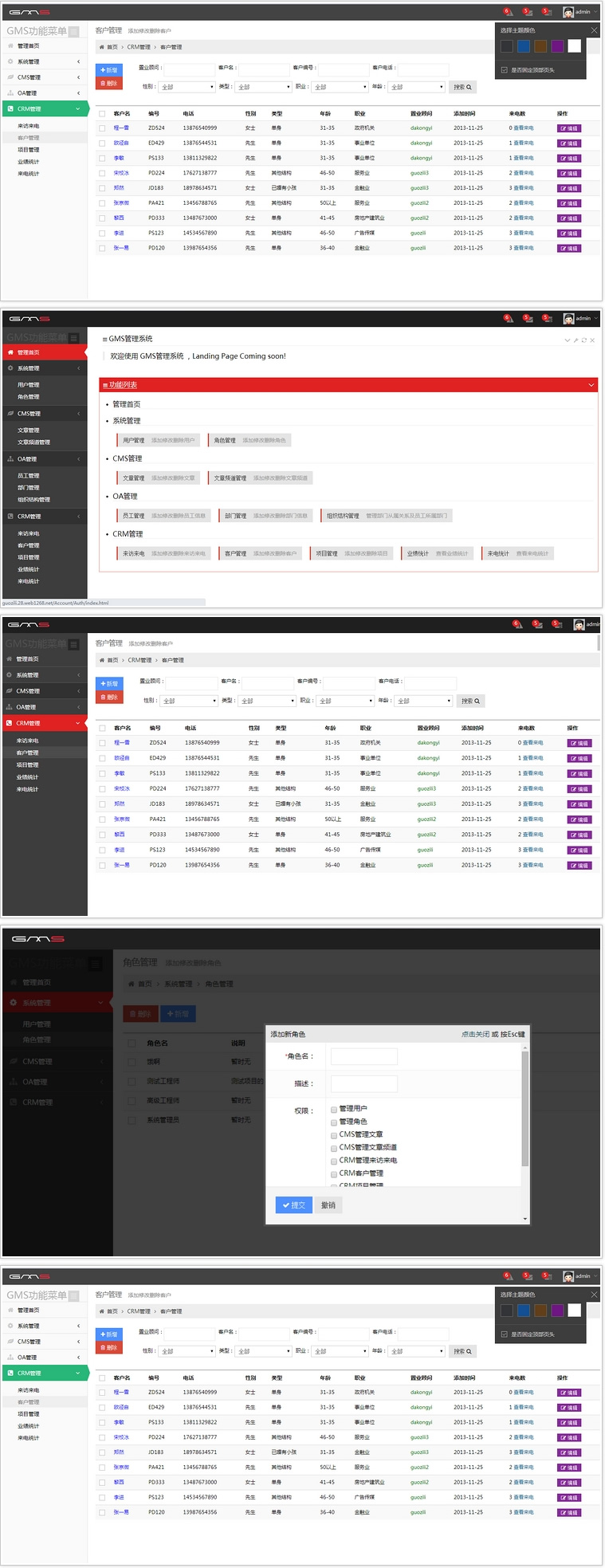Viewport: 605px width, 1568px height.
Task: Click 搜索 button in dark-sidebar customer screen
Action: [x=470, y=701]
